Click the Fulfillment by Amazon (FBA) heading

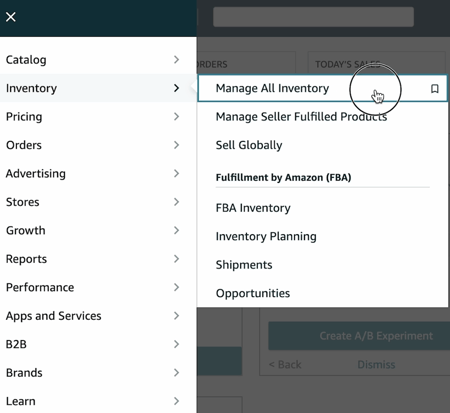(x=283, y=177)
